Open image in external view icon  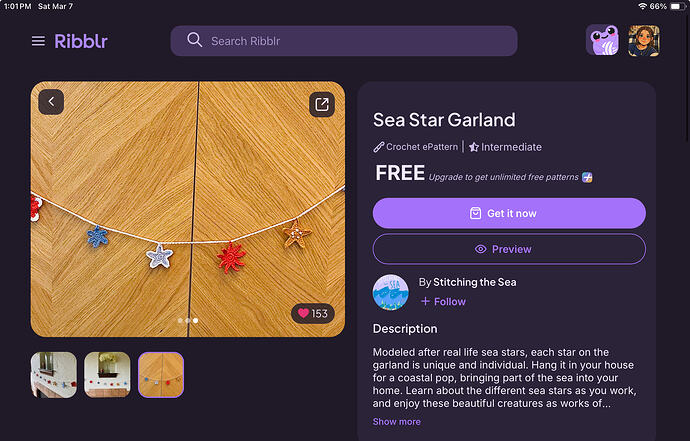322,104
